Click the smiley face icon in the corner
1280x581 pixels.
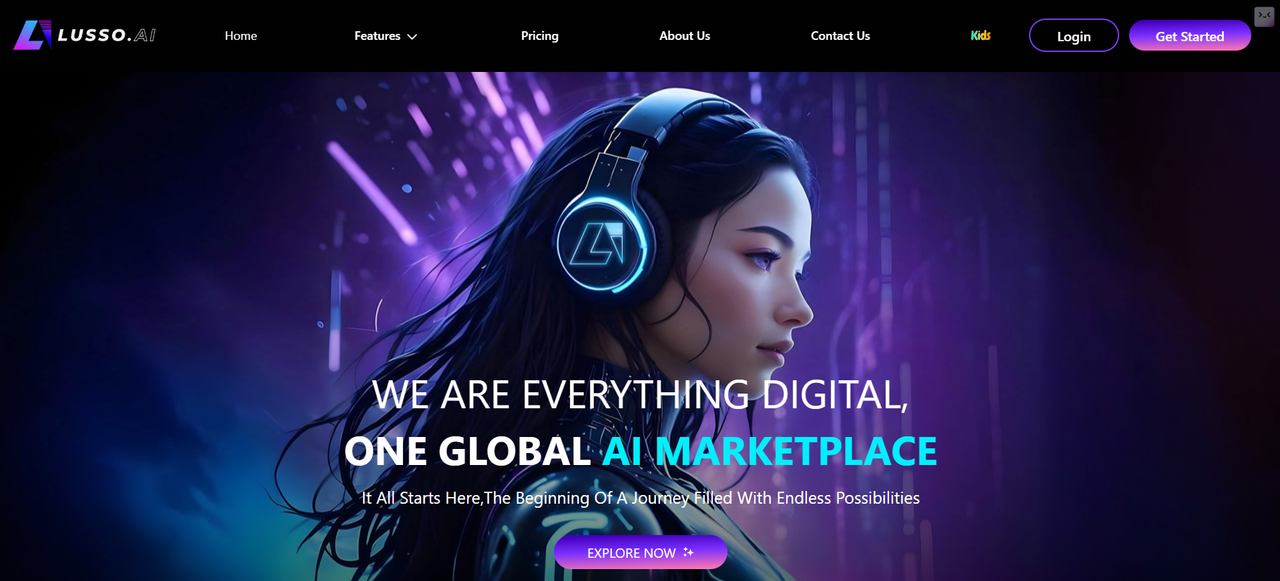point(1264,16)
